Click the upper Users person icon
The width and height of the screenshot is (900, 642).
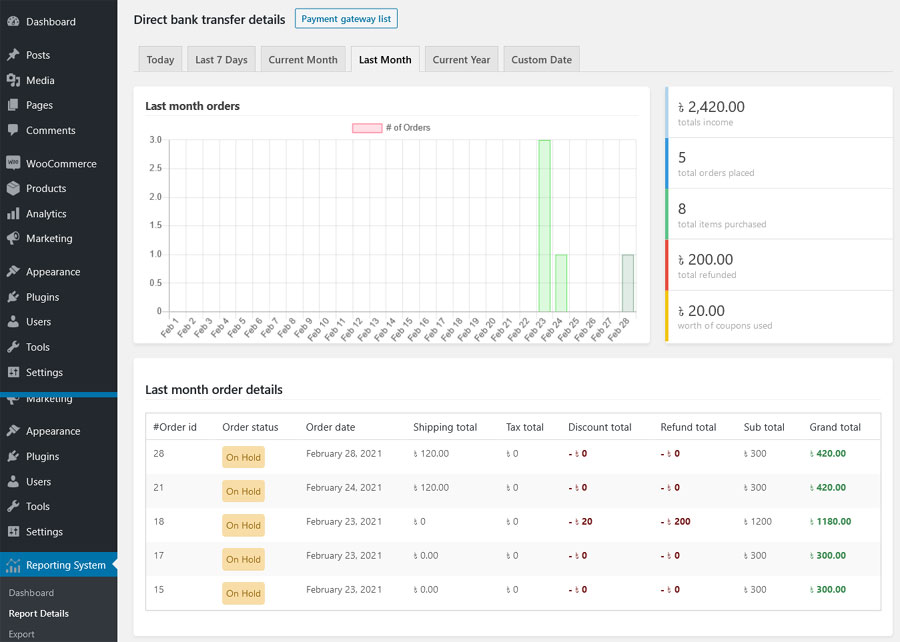pyautogui.click(x=13, y=322)
